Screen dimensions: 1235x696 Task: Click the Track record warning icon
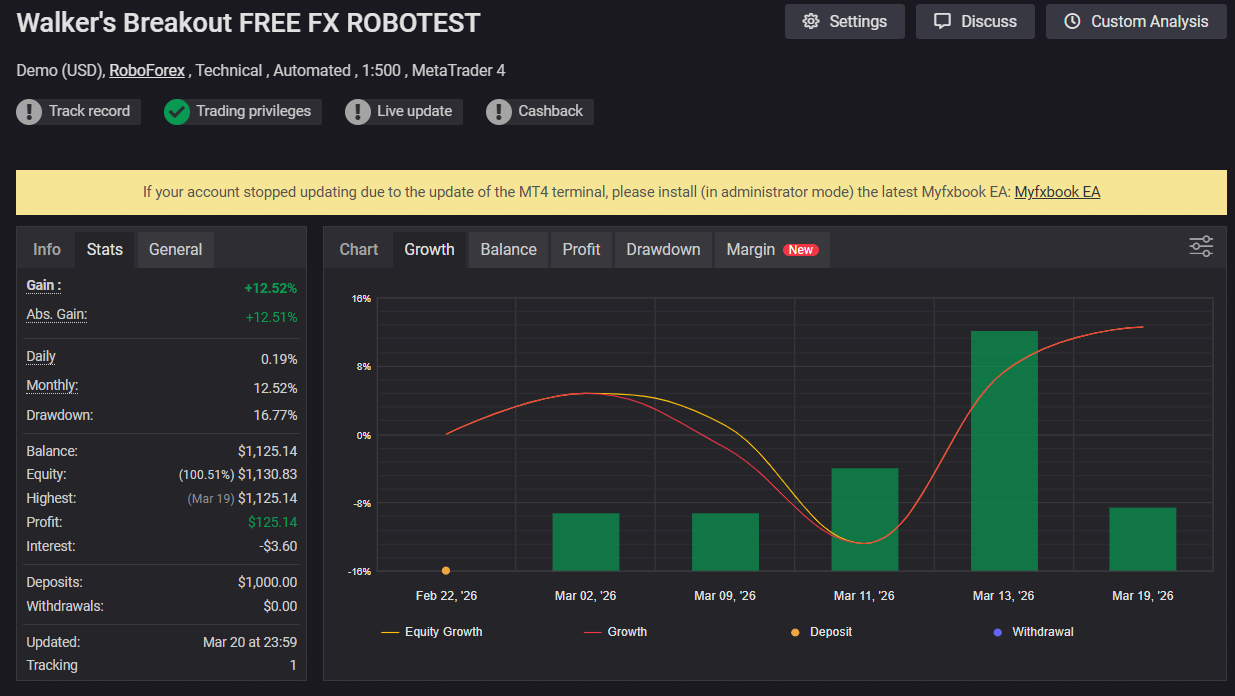(30, 112)
